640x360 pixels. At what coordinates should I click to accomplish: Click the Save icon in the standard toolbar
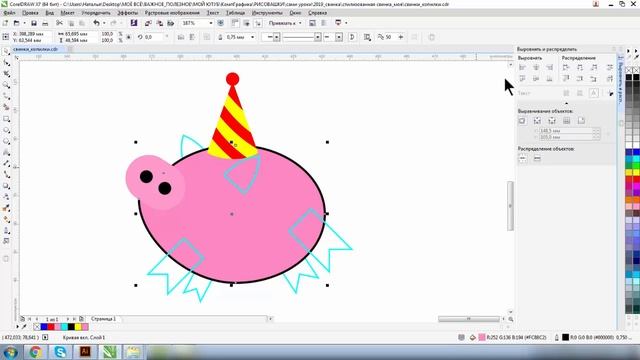34,23
